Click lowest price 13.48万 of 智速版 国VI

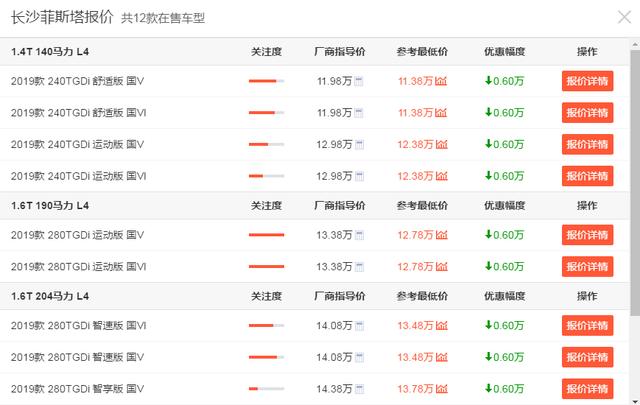click(x=416, y=326)
